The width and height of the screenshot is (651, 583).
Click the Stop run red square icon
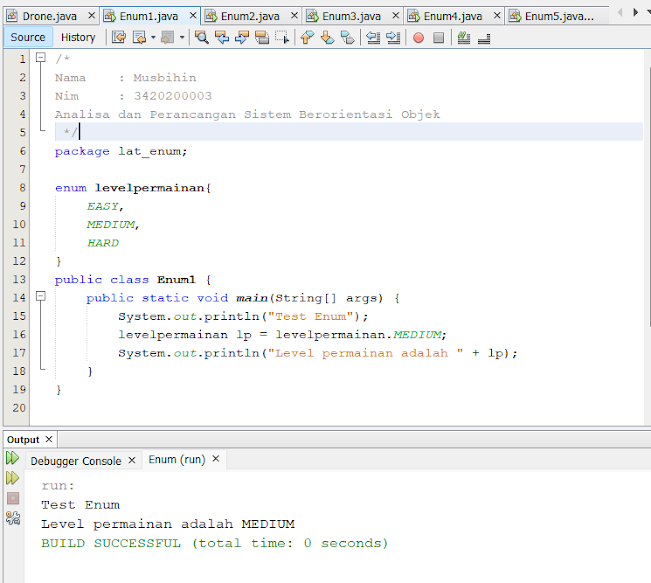13,498
